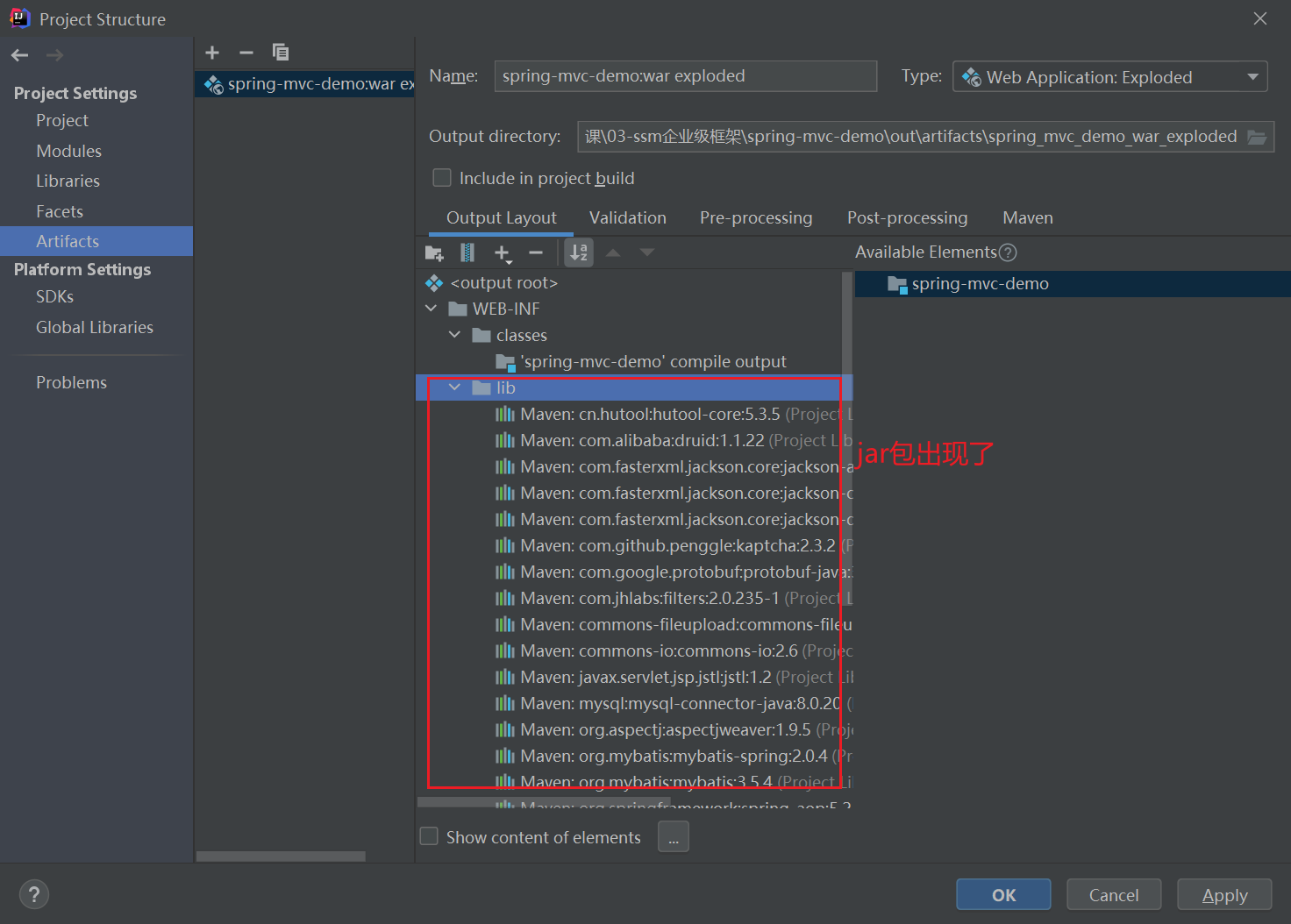The width and height of the screenshot is (1291, 924).
Task: Edit the Output directory path field
Action: pos(910,137)
